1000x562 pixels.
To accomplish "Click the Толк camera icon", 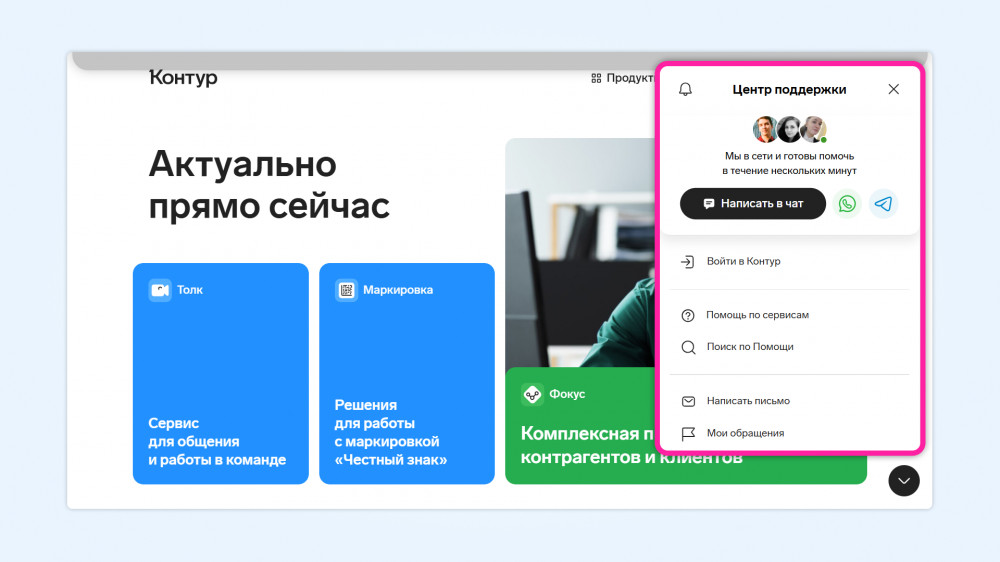I will point(160,290).
